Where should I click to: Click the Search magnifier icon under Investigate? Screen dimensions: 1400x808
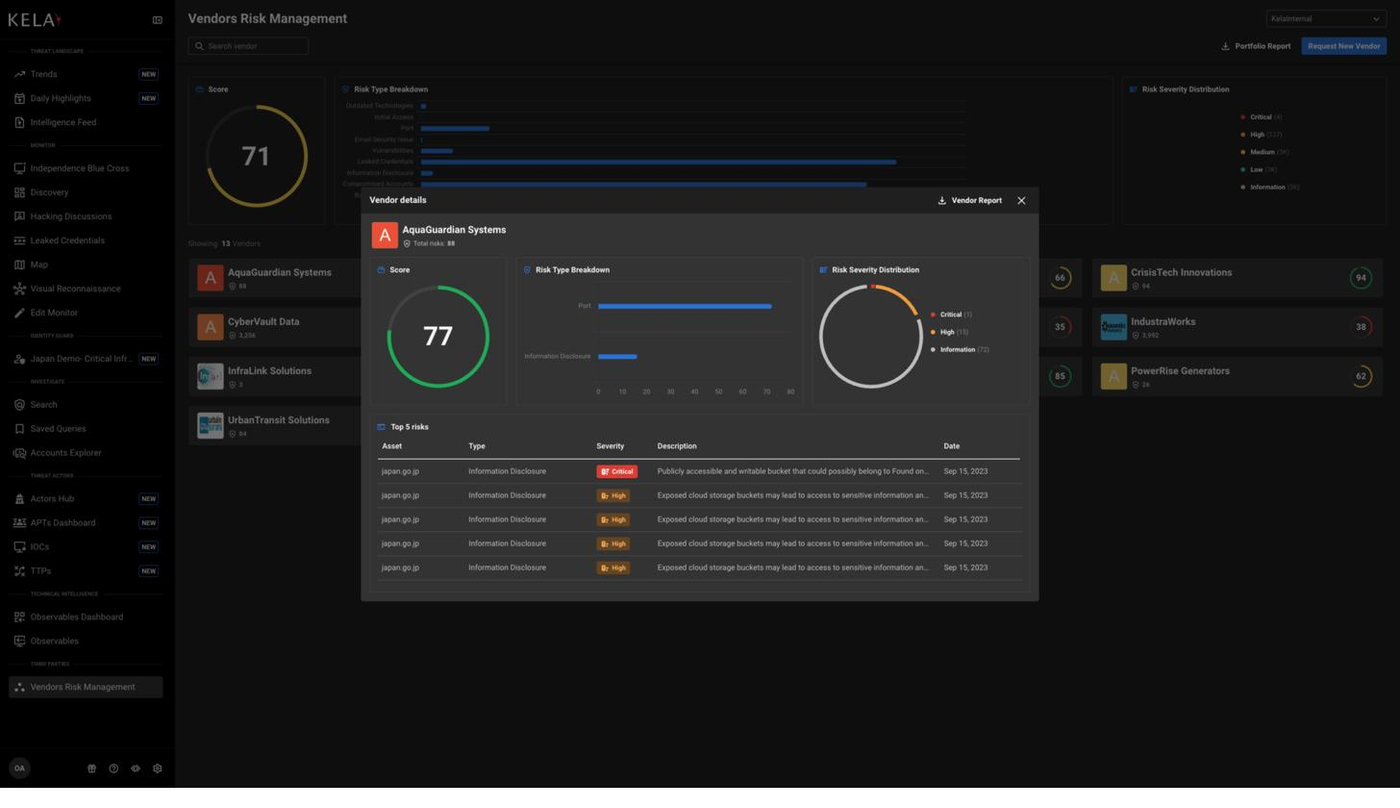pyautogui.click(x=19, y=404)
